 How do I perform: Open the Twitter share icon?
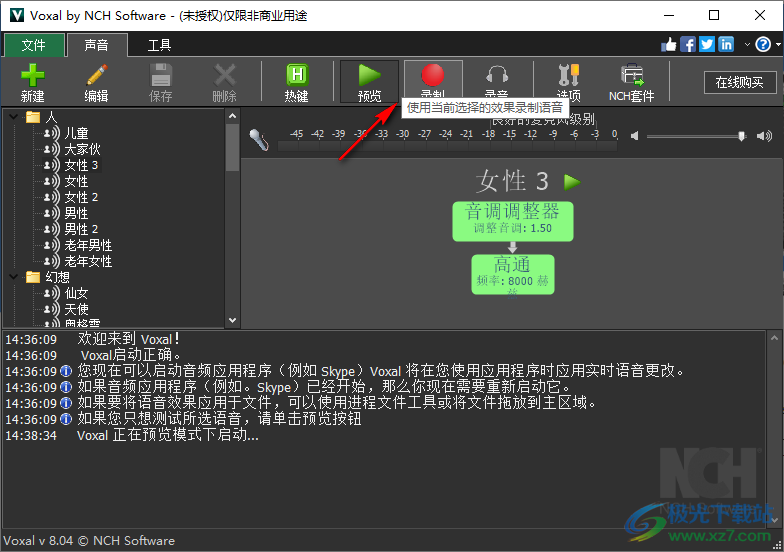pos(706,44)
